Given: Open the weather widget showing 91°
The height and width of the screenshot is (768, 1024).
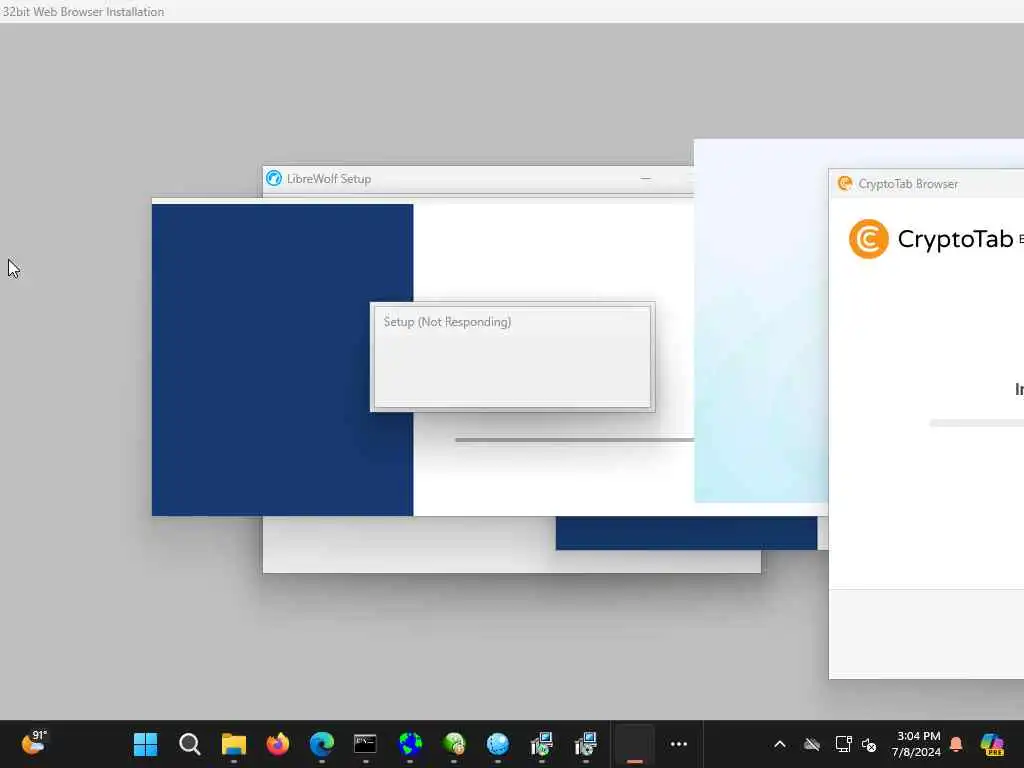Looking at the screenshot, I should 34,743.
